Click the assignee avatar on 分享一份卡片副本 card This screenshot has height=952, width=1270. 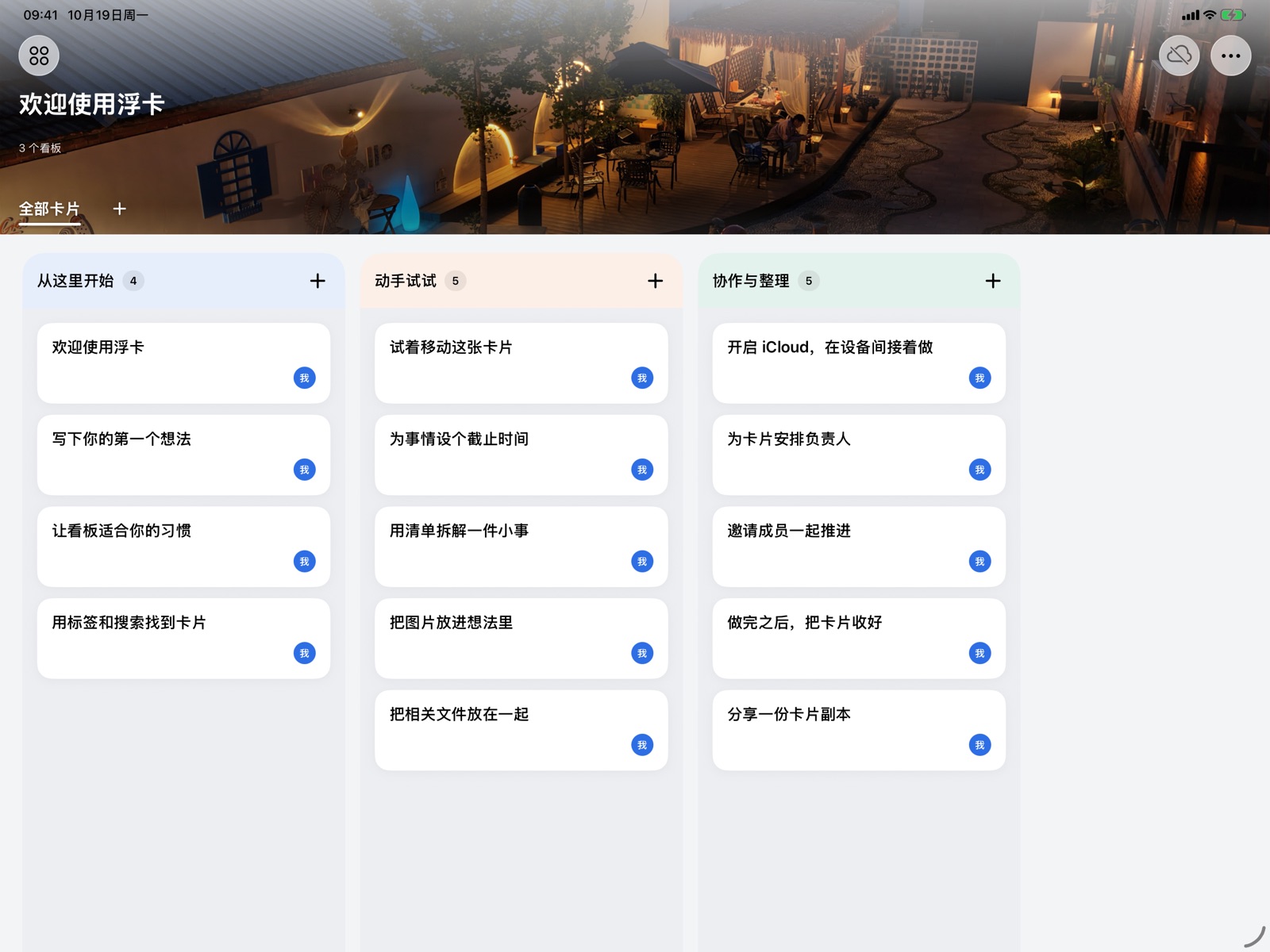[979, 745]
